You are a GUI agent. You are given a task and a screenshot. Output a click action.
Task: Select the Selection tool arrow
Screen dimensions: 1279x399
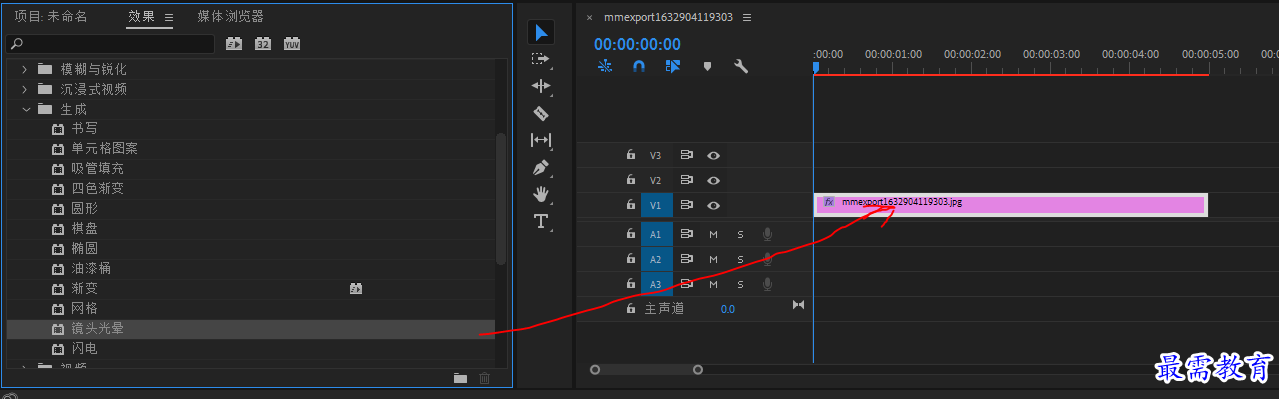(x=541, y=32)
